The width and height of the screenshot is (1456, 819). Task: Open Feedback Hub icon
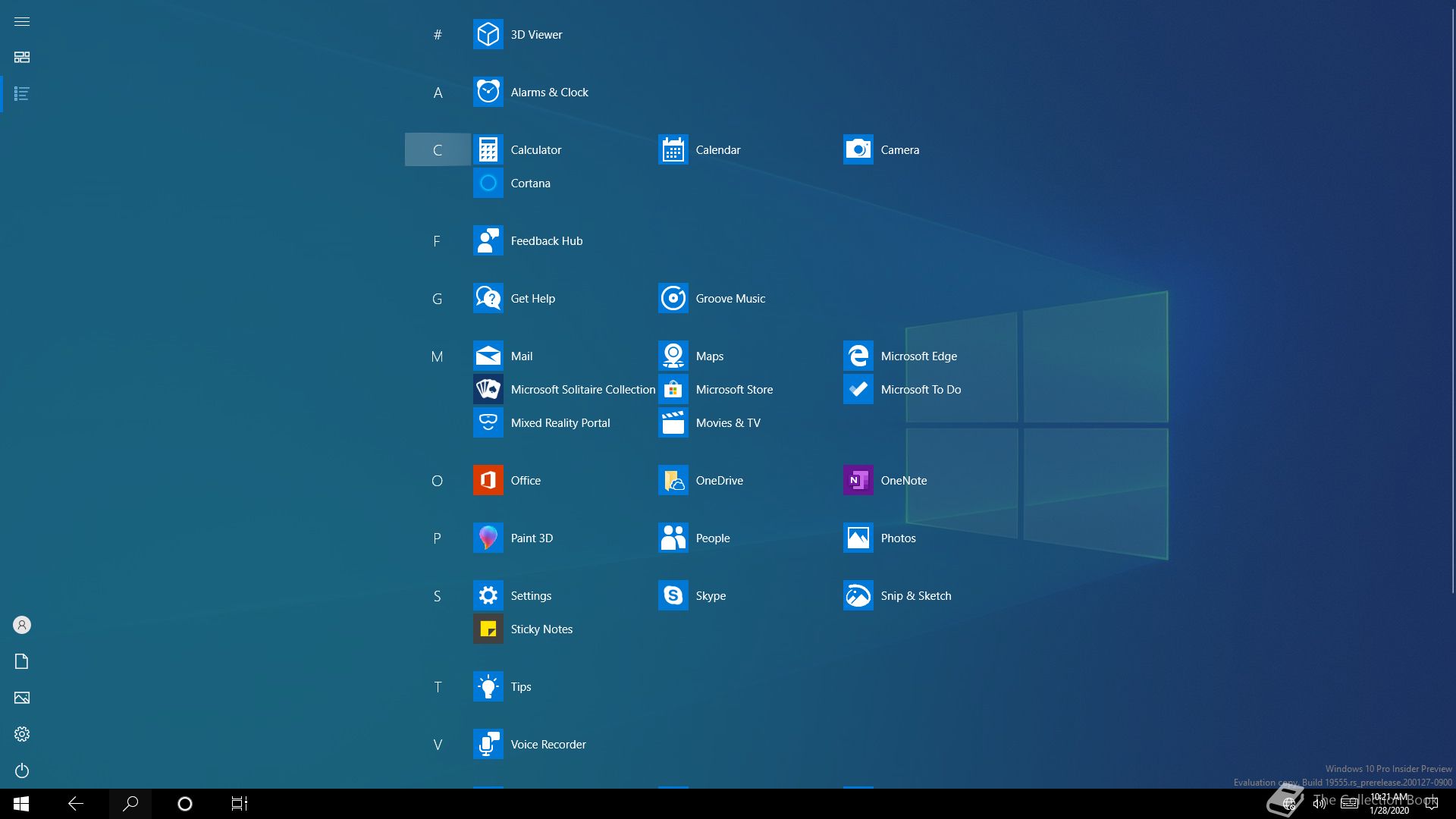pos(488,240)
